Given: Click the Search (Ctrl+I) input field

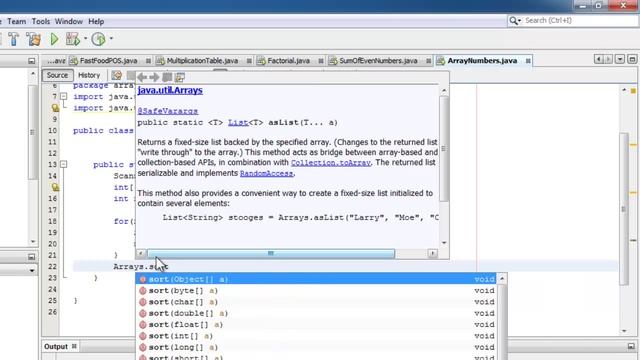Looking at the screenshot, I should click(x=580, y=20).
